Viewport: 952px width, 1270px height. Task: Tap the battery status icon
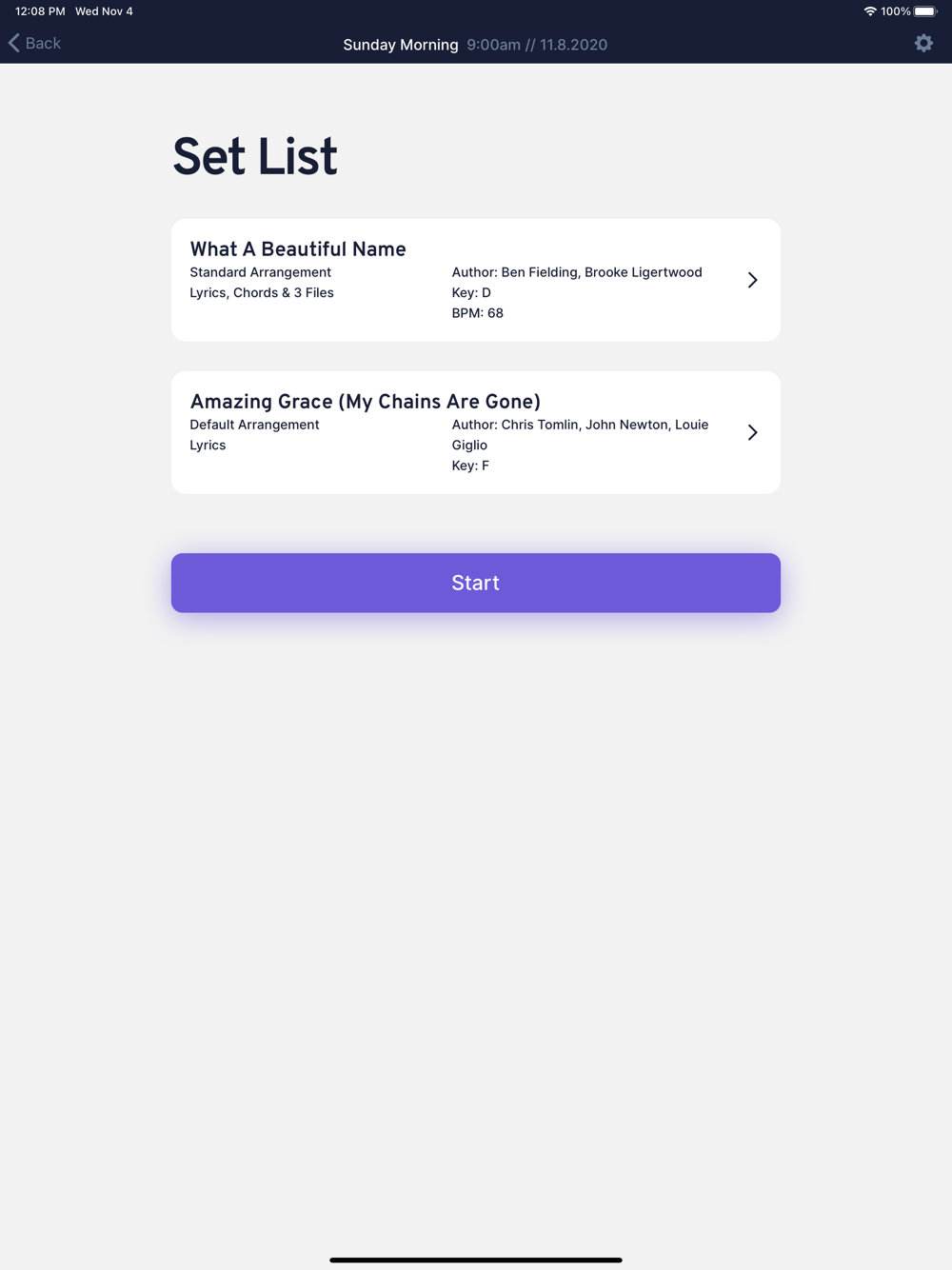coord(925,11)
